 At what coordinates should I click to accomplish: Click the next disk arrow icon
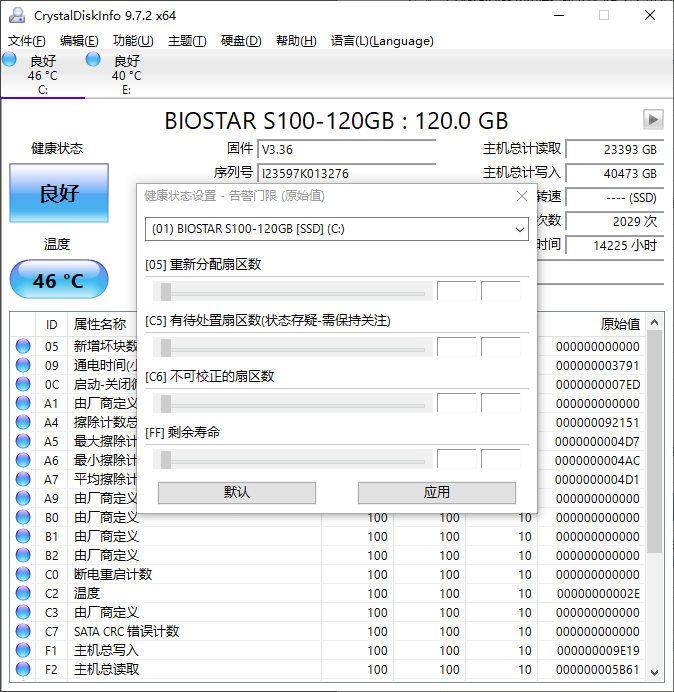point(653,119)
